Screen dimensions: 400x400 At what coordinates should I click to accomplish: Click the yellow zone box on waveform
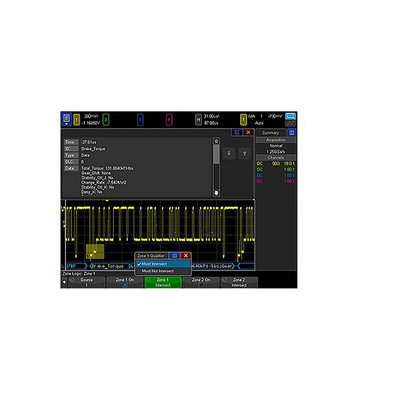(95, 252)
